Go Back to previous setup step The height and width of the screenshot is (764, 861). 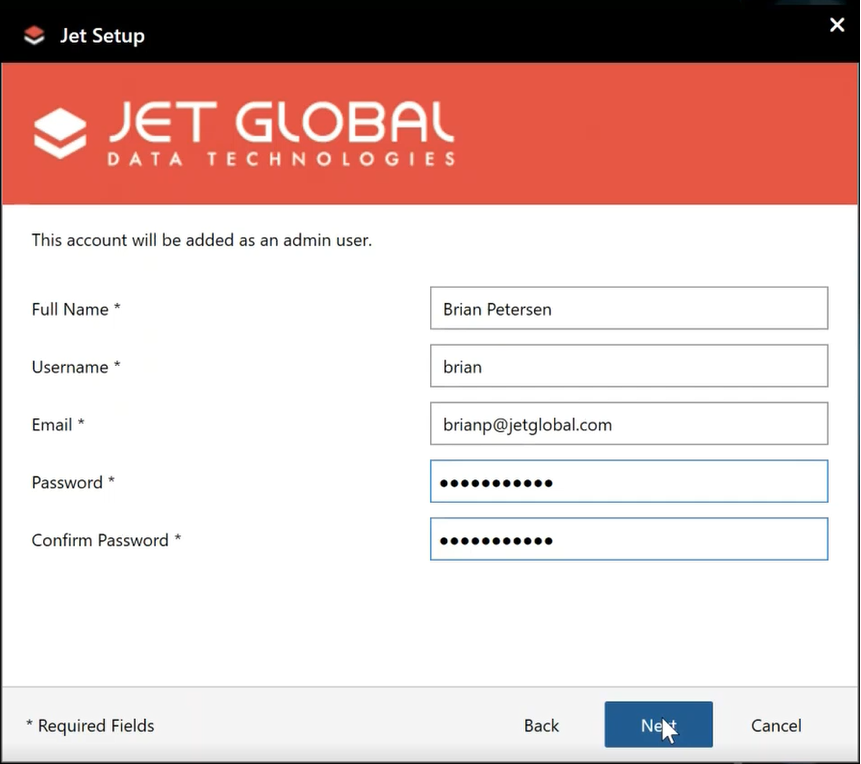click(x=541, y=726)
